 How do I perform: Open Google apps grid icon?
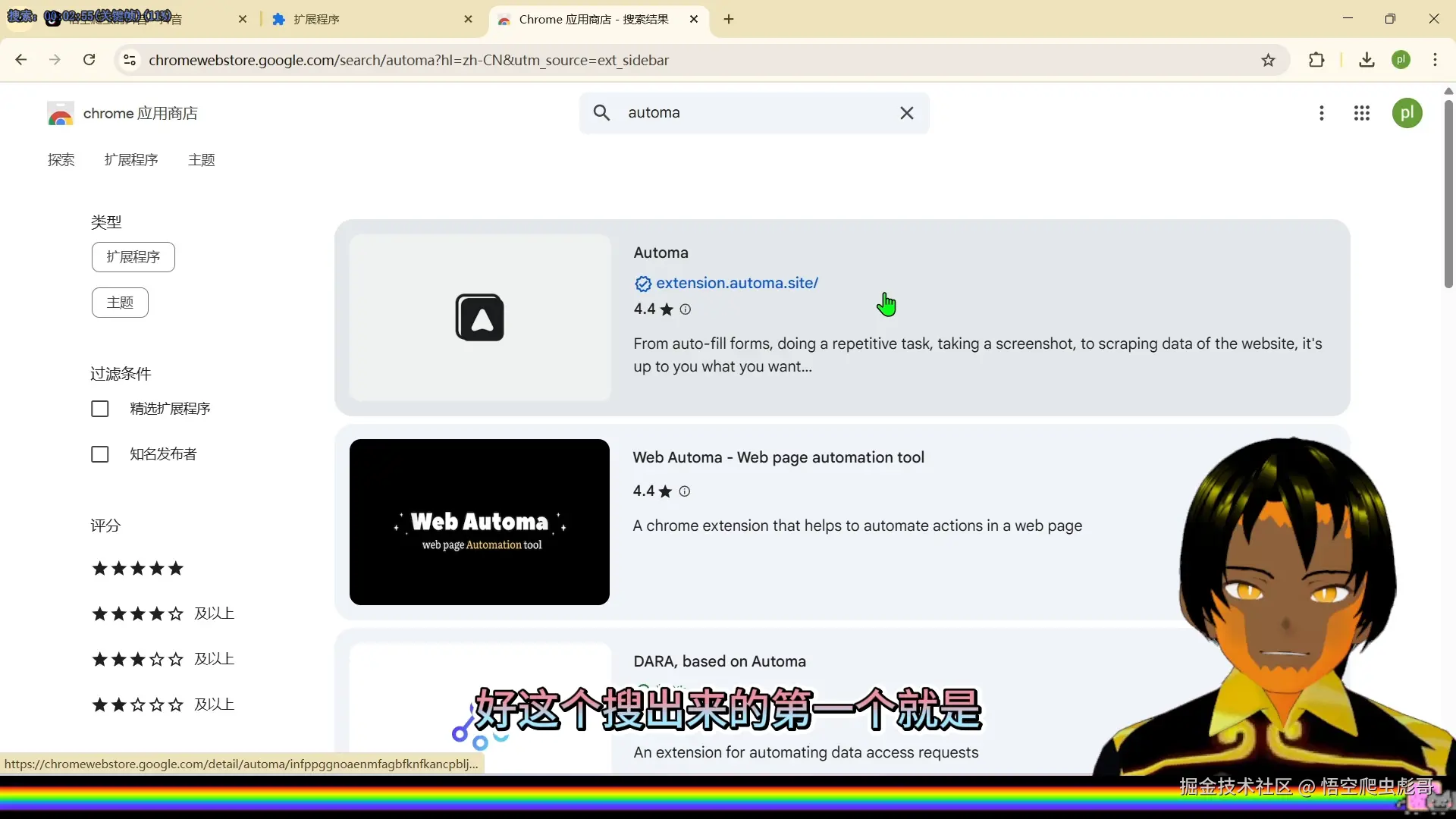1361,113
